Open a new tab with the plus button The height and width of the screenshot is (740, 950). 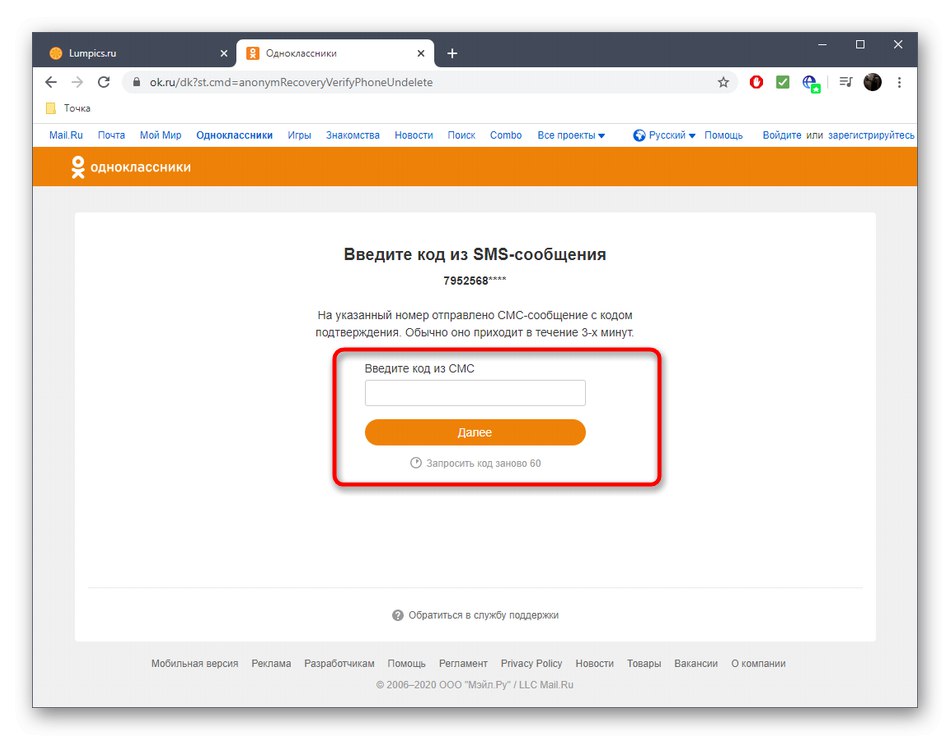pos(452,53)
